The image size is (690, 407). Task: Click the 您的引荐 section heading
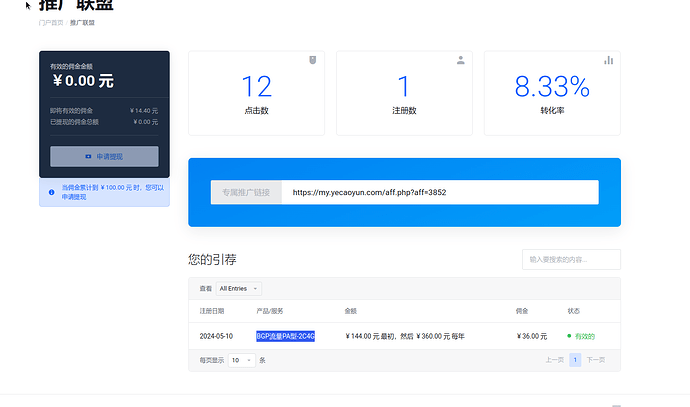(212, 259)
